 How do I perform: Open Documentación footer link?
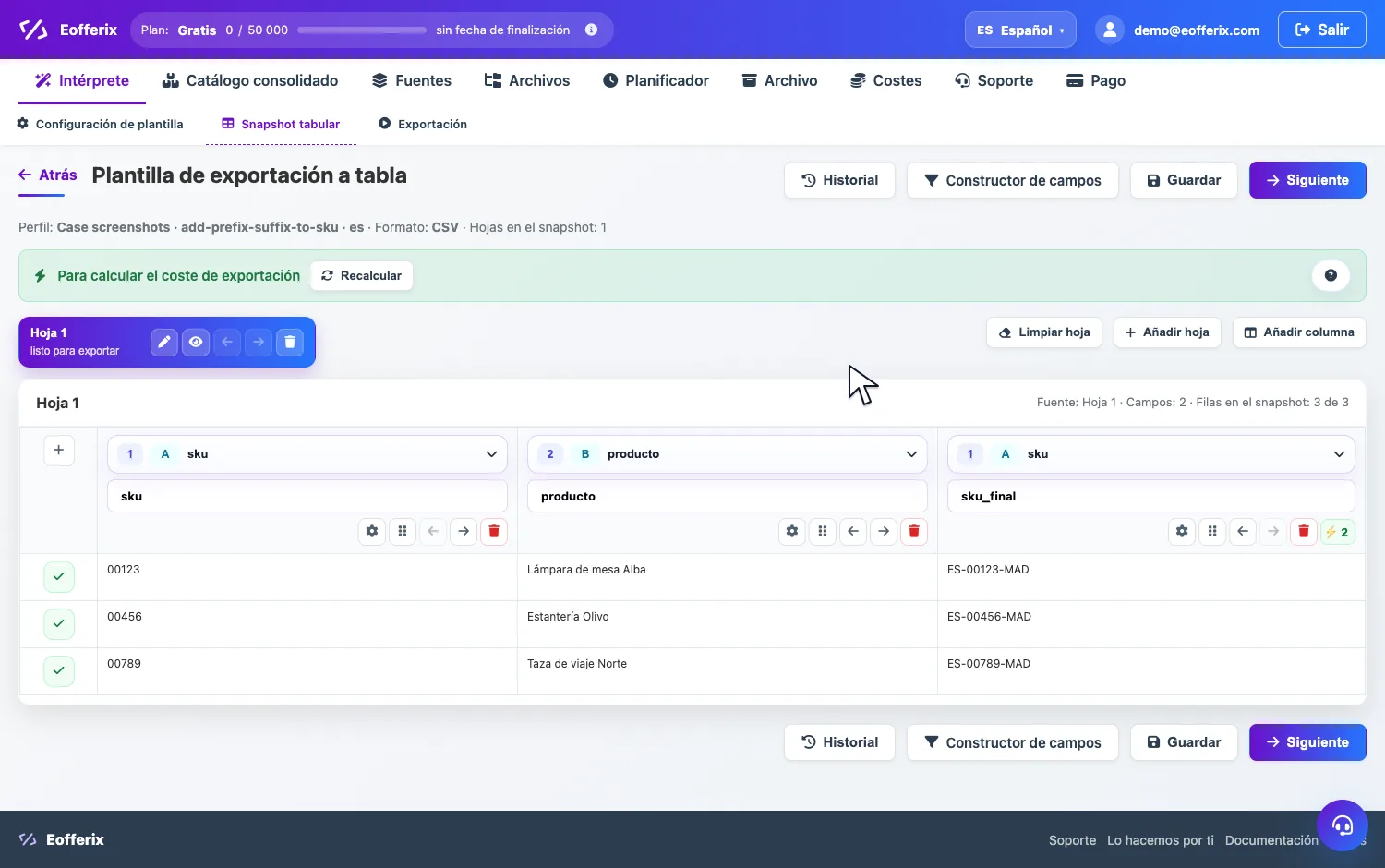[x=1271, y=840]
